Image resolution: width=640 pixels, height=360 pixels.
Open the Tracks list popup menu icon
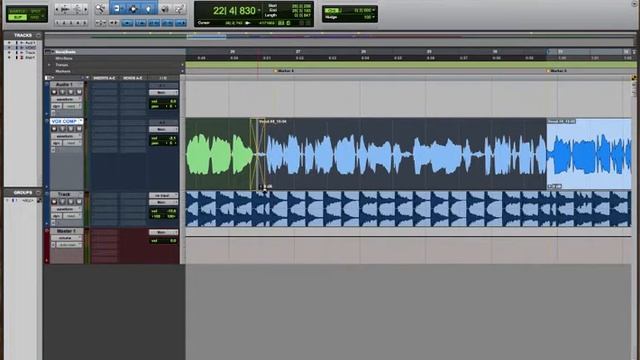38,36
